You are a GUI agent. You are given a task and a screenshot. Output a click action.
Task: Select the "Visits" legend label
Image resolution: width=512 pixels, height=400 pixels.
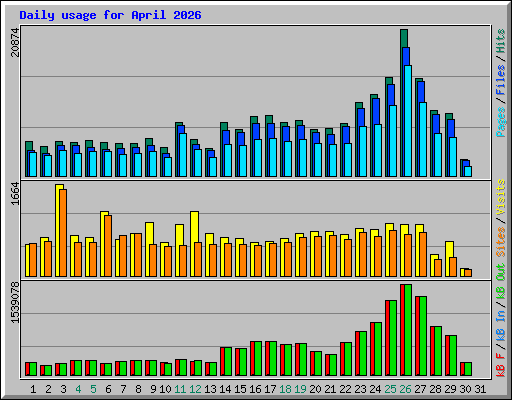(500, 197)
